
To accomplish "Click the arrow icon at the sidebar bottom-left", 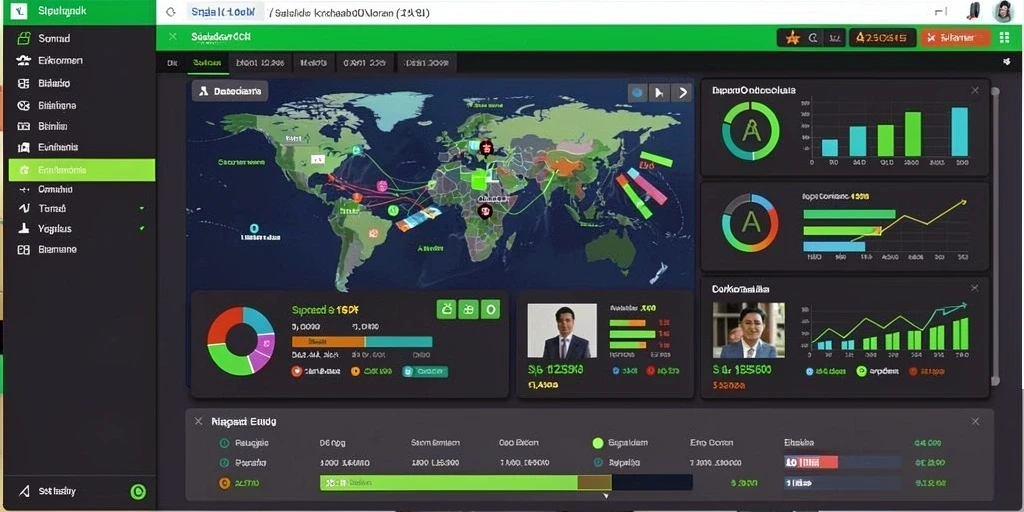I will pyautogui.click(x=24, y=491).
